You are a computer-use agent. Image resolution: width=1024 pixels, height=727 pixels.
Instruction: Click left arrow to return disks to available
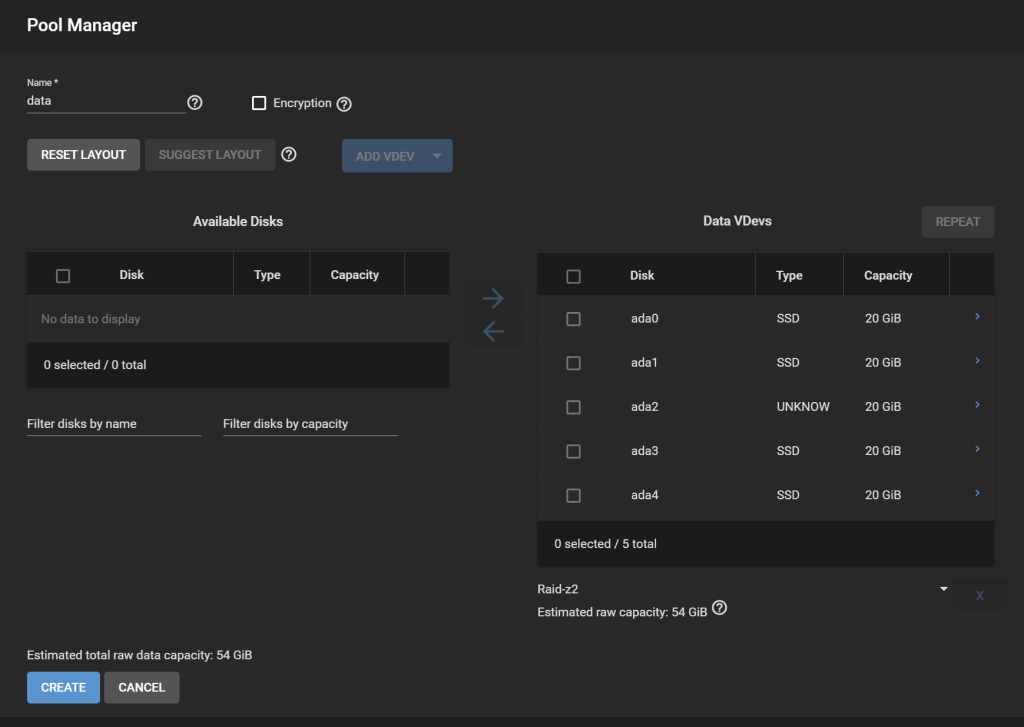click(493, 332)
